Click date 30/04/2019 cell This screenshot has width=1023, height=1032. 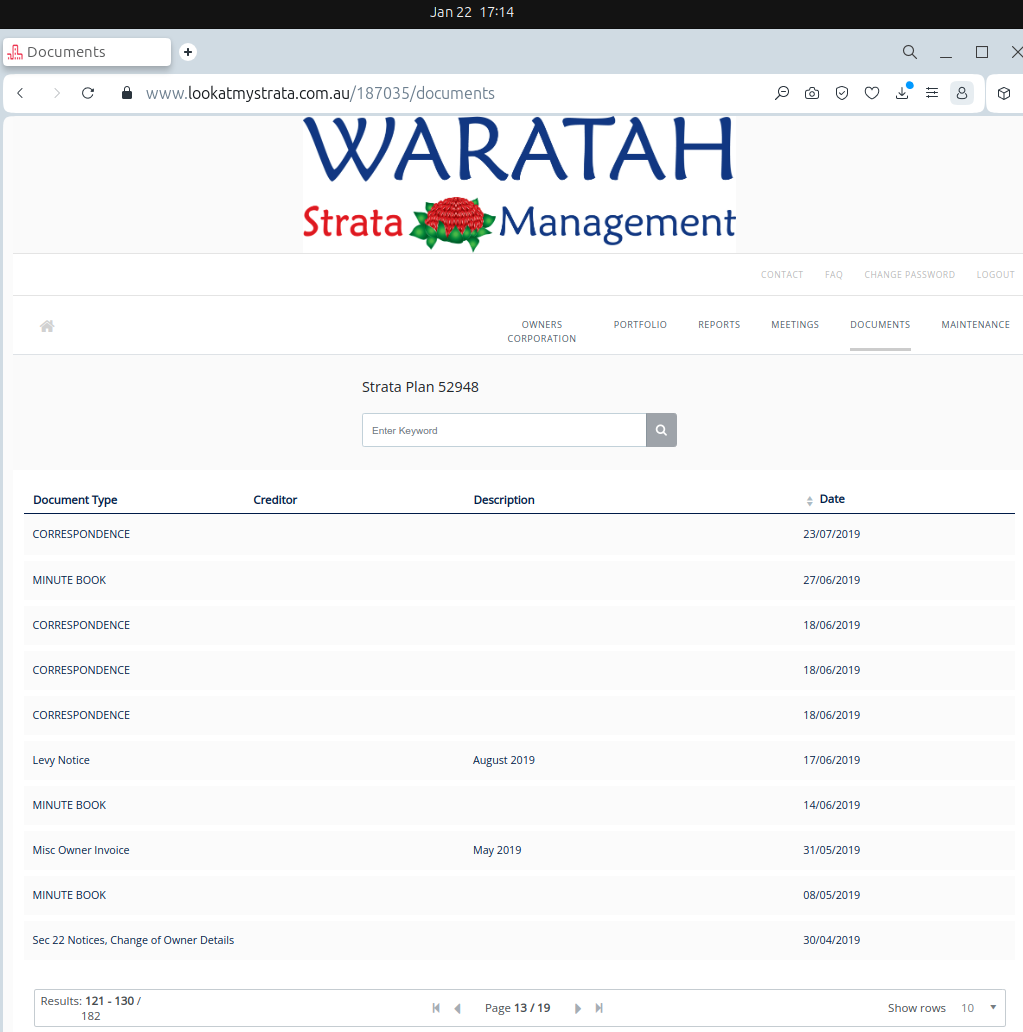[x=831, y=940]
